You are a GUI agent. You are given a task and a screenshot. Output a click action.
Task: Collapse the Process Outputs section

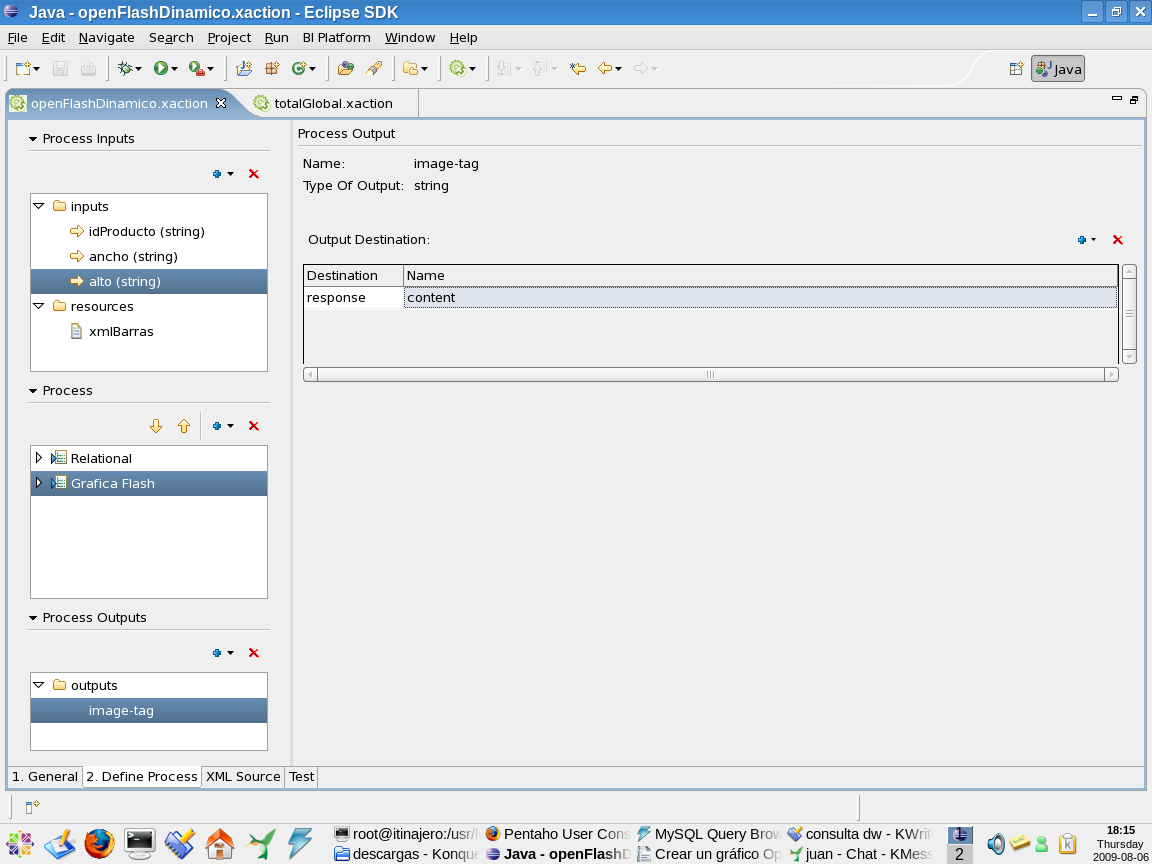[x=33, y=618]
